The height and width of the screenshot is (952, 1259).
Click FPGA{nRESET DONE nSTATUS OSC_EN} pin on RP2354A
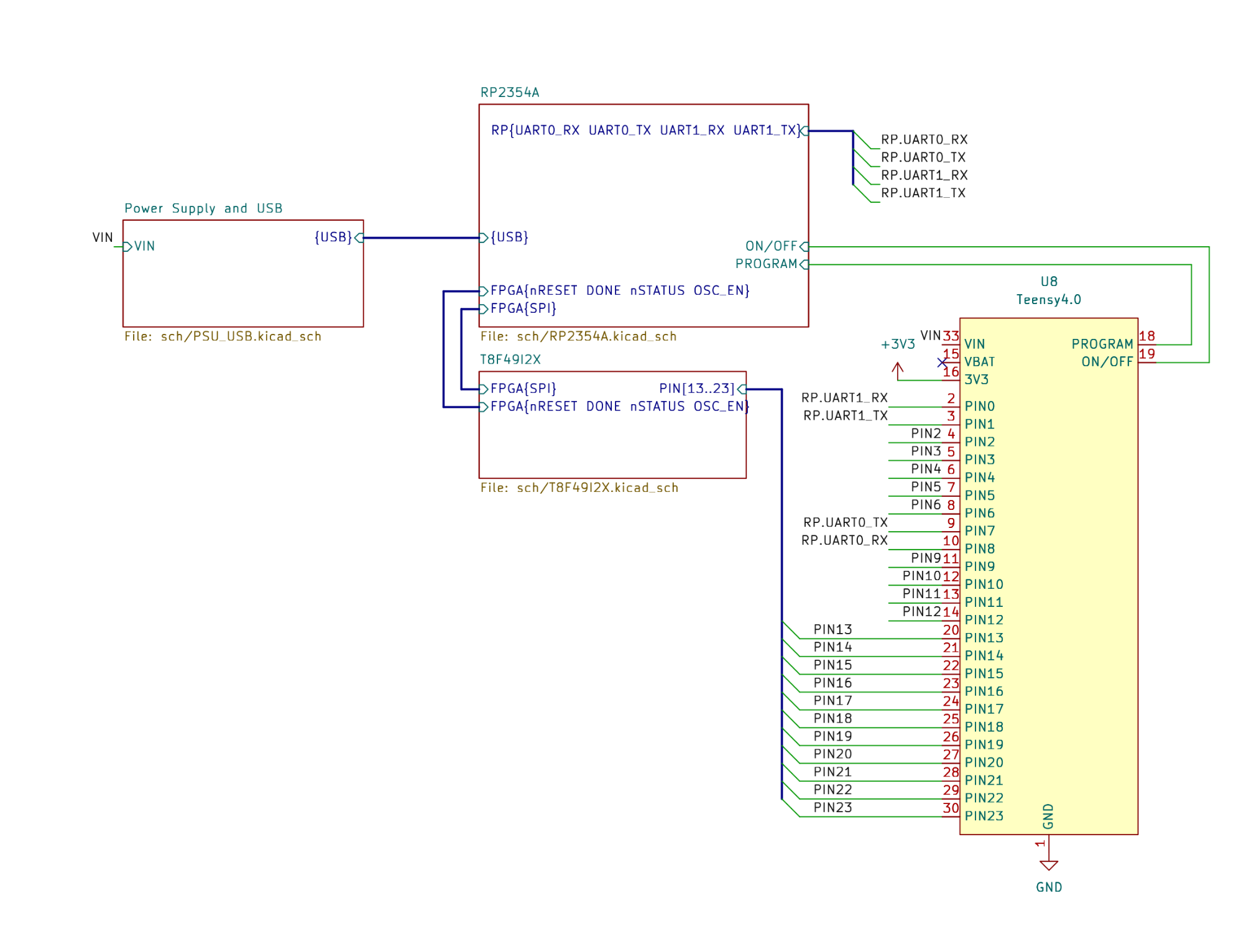[615, 291]
